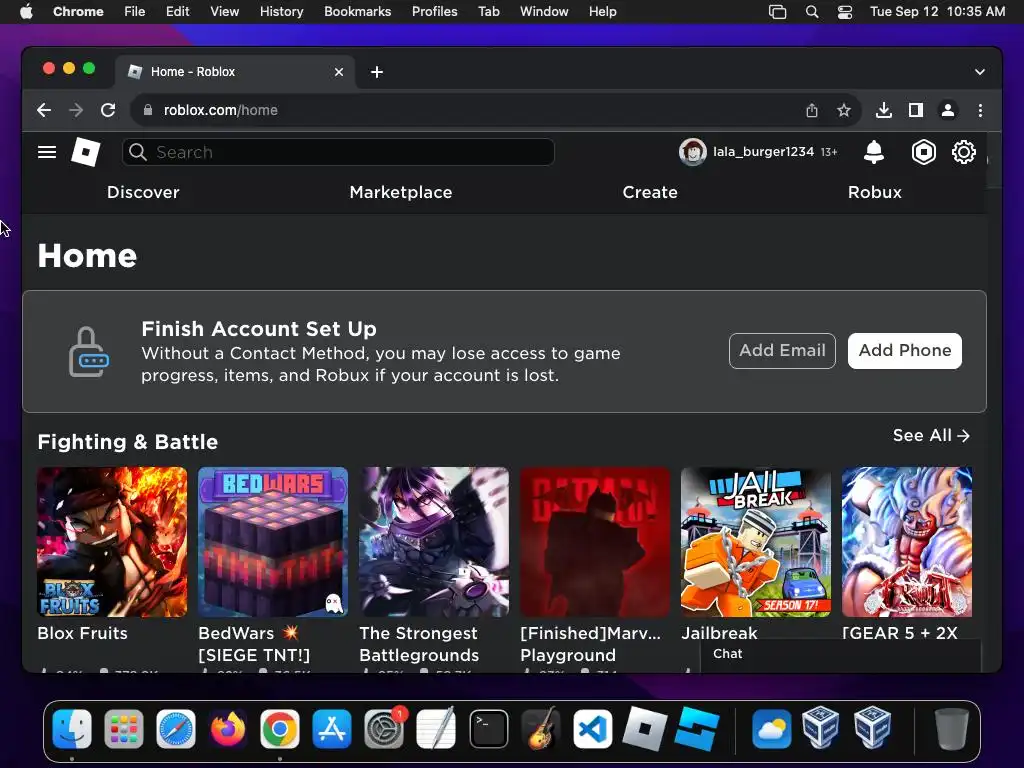Open the Blox Fruits game thumbnail
Image resolution: width=1024 pixels, height=768 pixels.
point(112,541)
